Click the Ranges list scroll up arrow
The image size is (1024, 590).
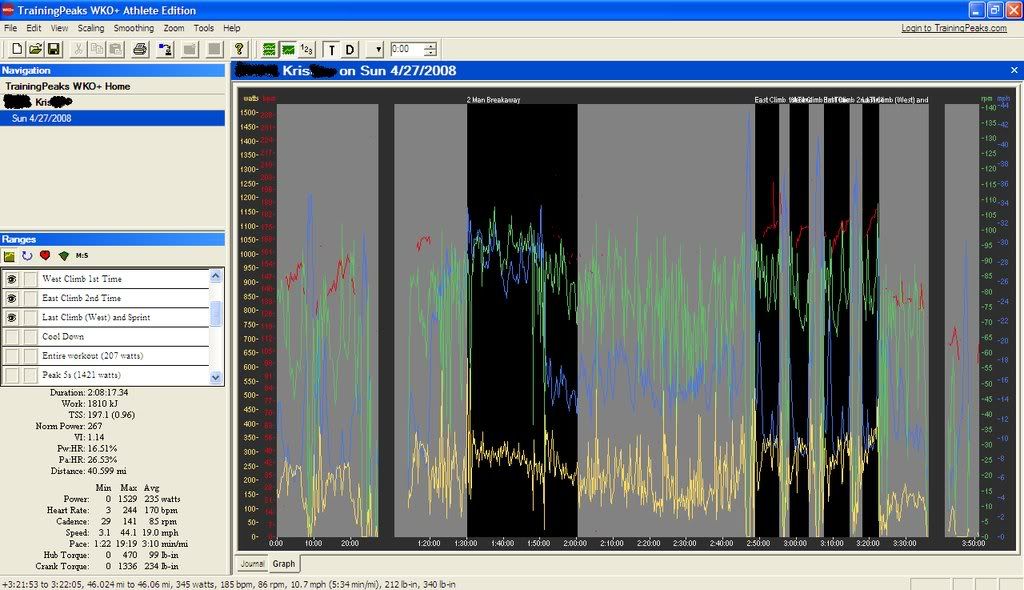[x=216, y=276]
